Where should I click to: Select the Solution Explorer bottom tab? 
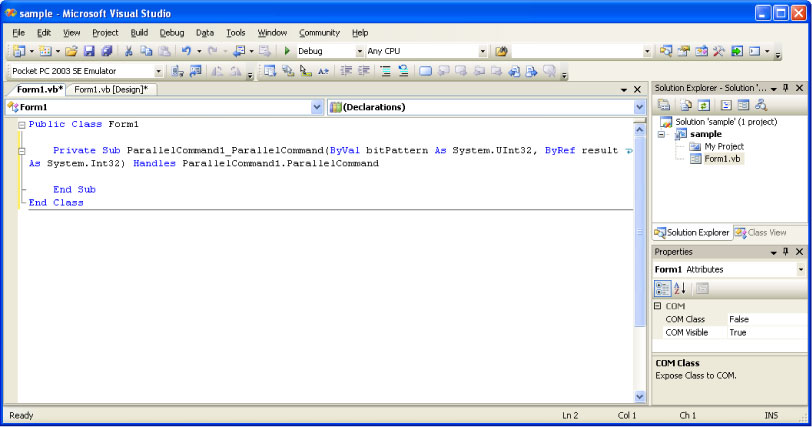pyautogui.click(x=691, y=233)
